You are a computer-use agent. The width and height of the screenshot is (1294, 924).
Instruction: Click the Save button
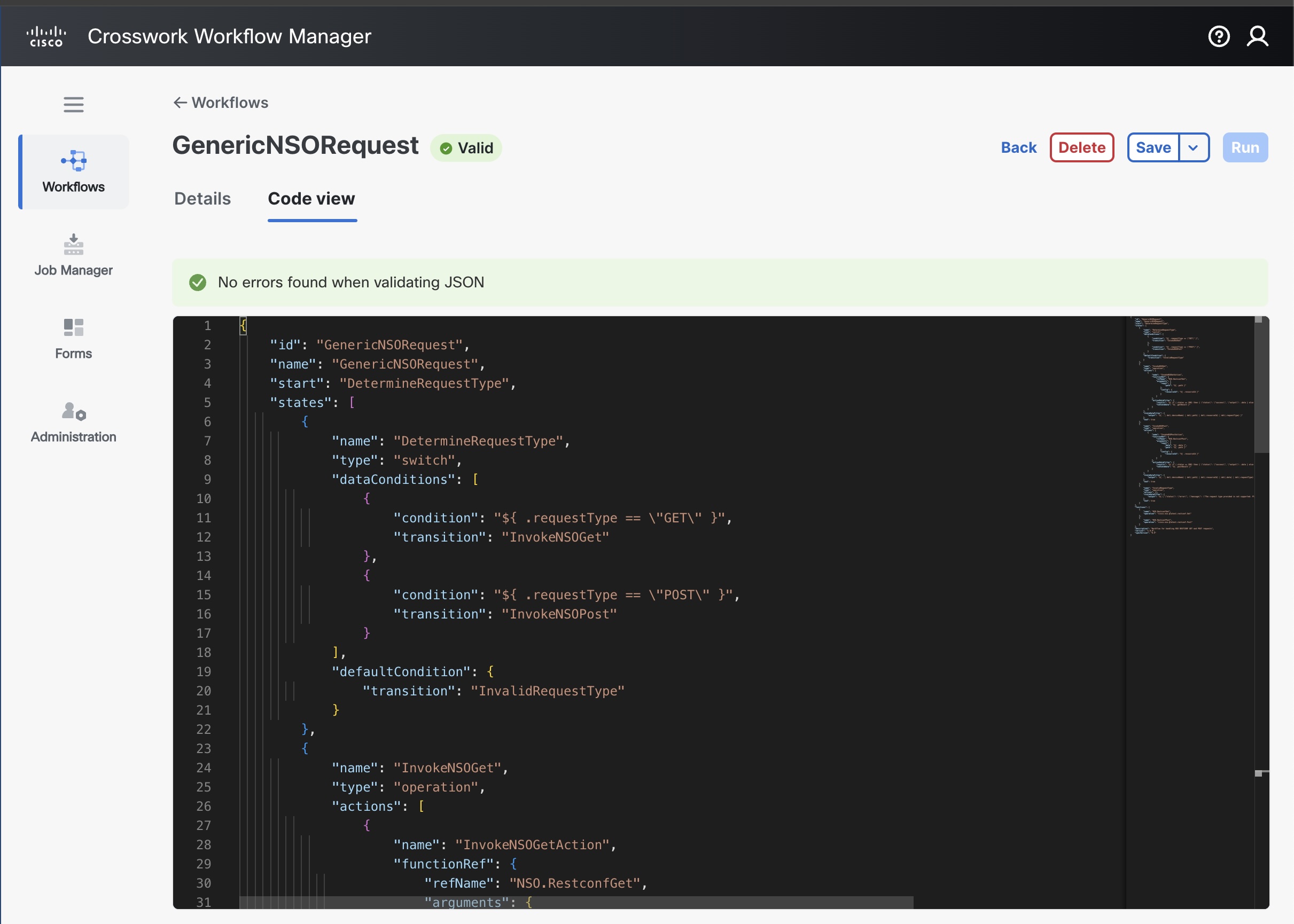pyautogui.click(x=1153, y=148)
